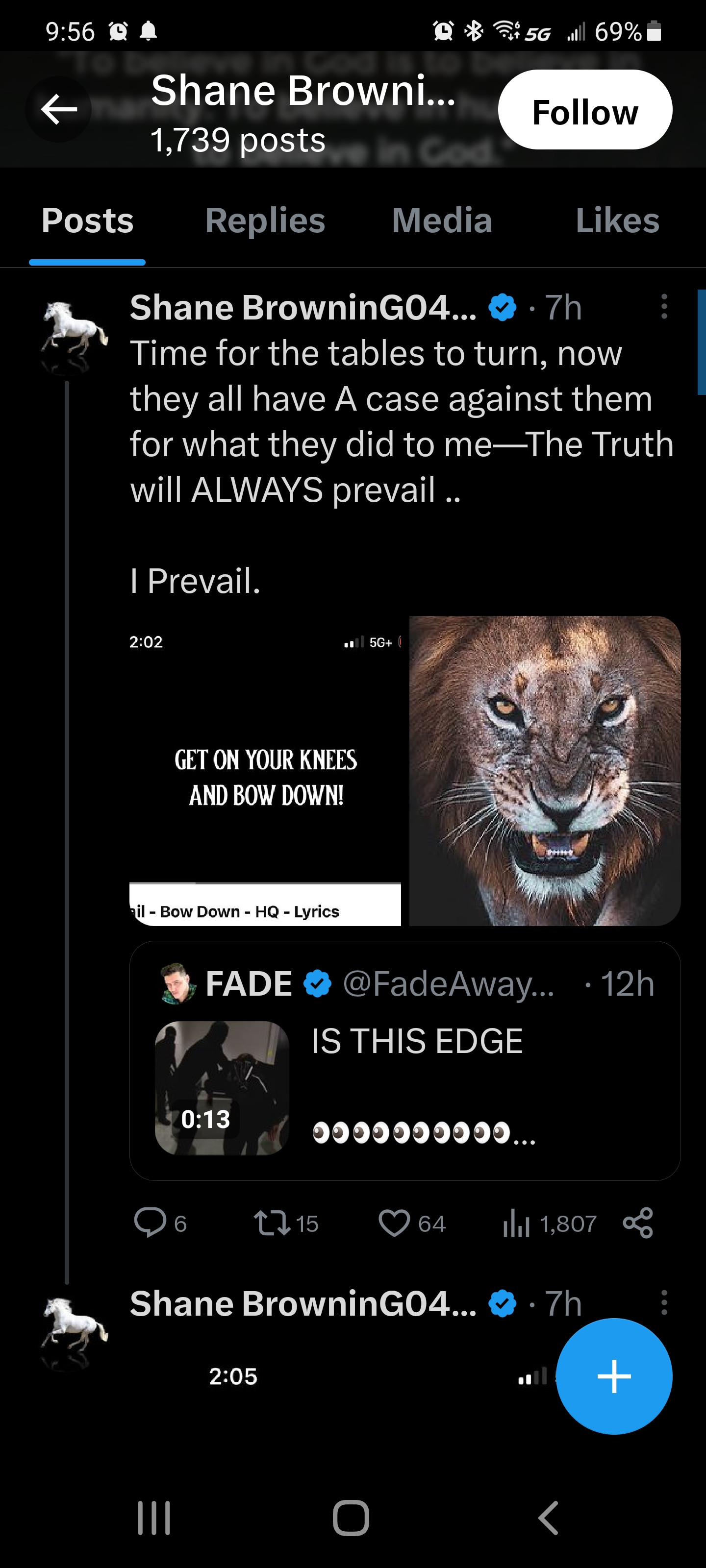This screenshot has width=706, height=1568.
Task: Open the lion image in the post
Action: [545, 770]
